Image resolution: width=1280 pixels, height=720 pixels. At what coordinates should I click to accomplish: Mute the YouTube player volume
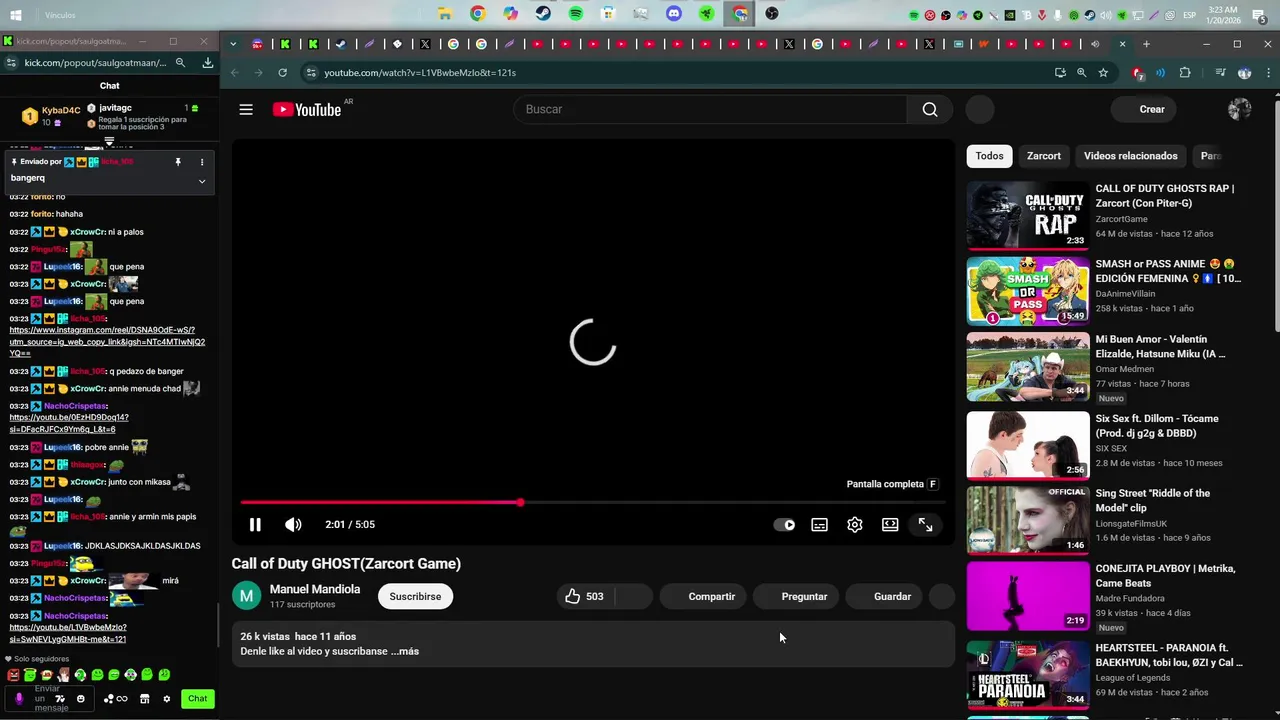[x=293, y=525]
